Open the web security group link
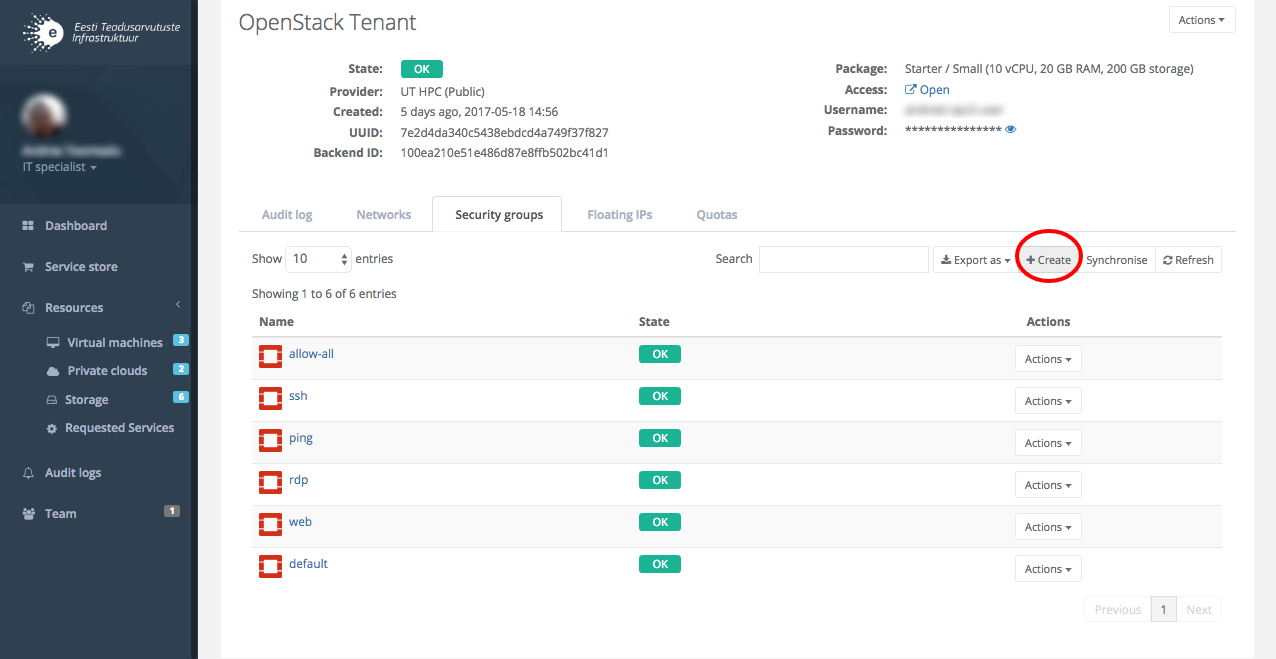The height and width of the screenshot is (659, 1276). (x=300, y=522)
